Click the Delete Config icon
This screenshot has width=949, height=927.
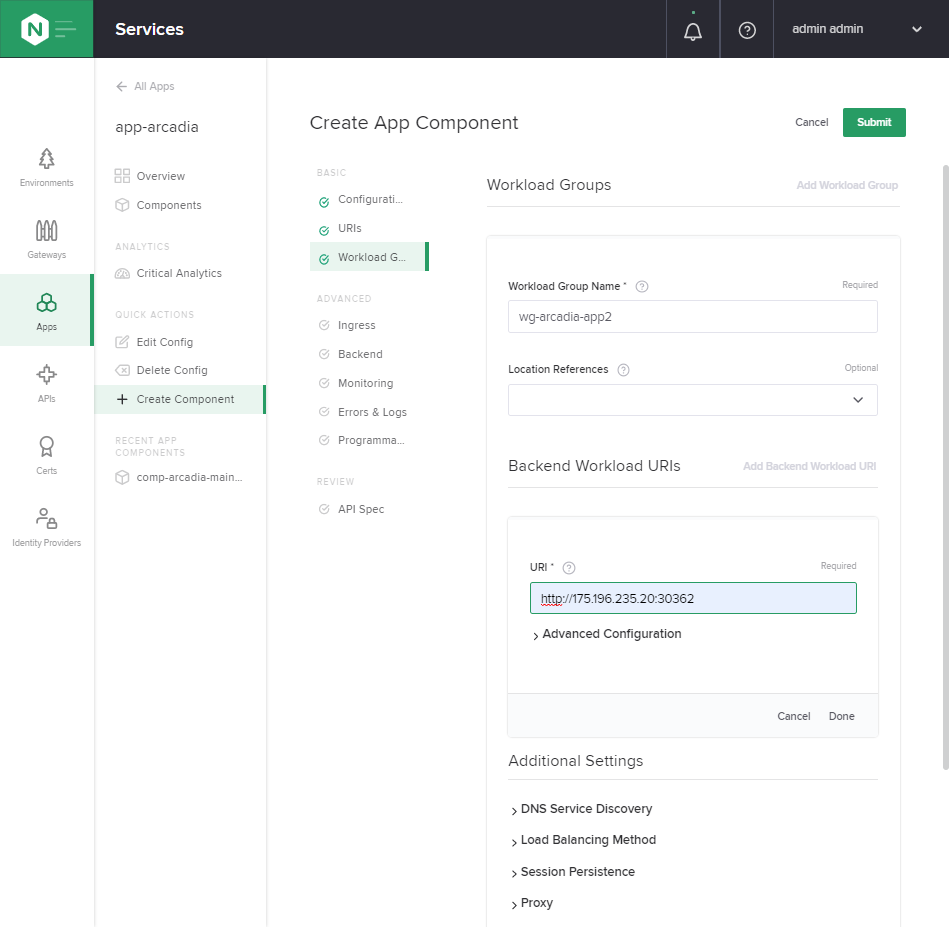(x=122, y=370)
